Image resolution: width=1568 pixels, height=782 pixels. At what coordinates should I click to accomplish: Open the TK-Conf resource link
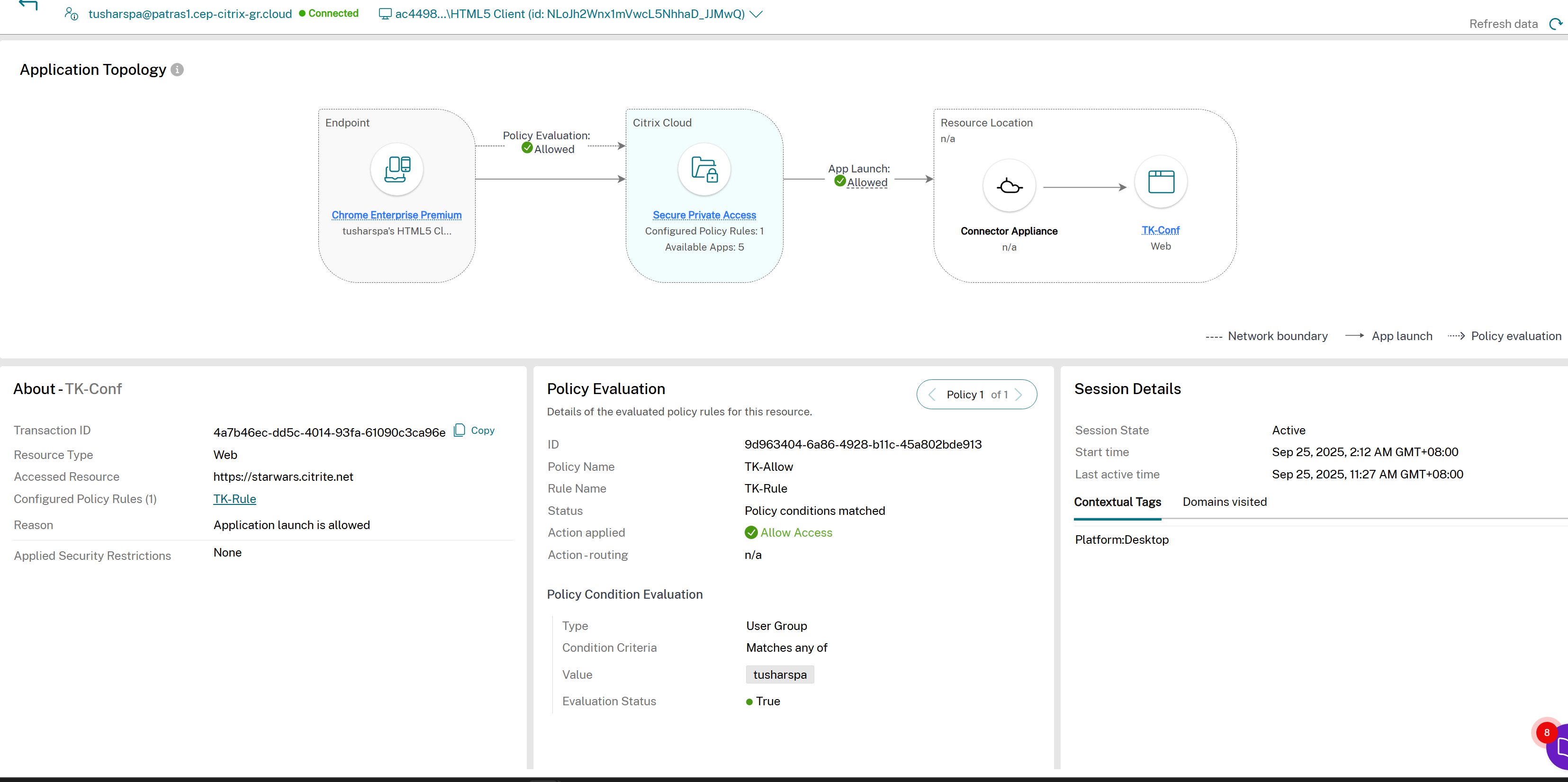[x=1160, y=230]
